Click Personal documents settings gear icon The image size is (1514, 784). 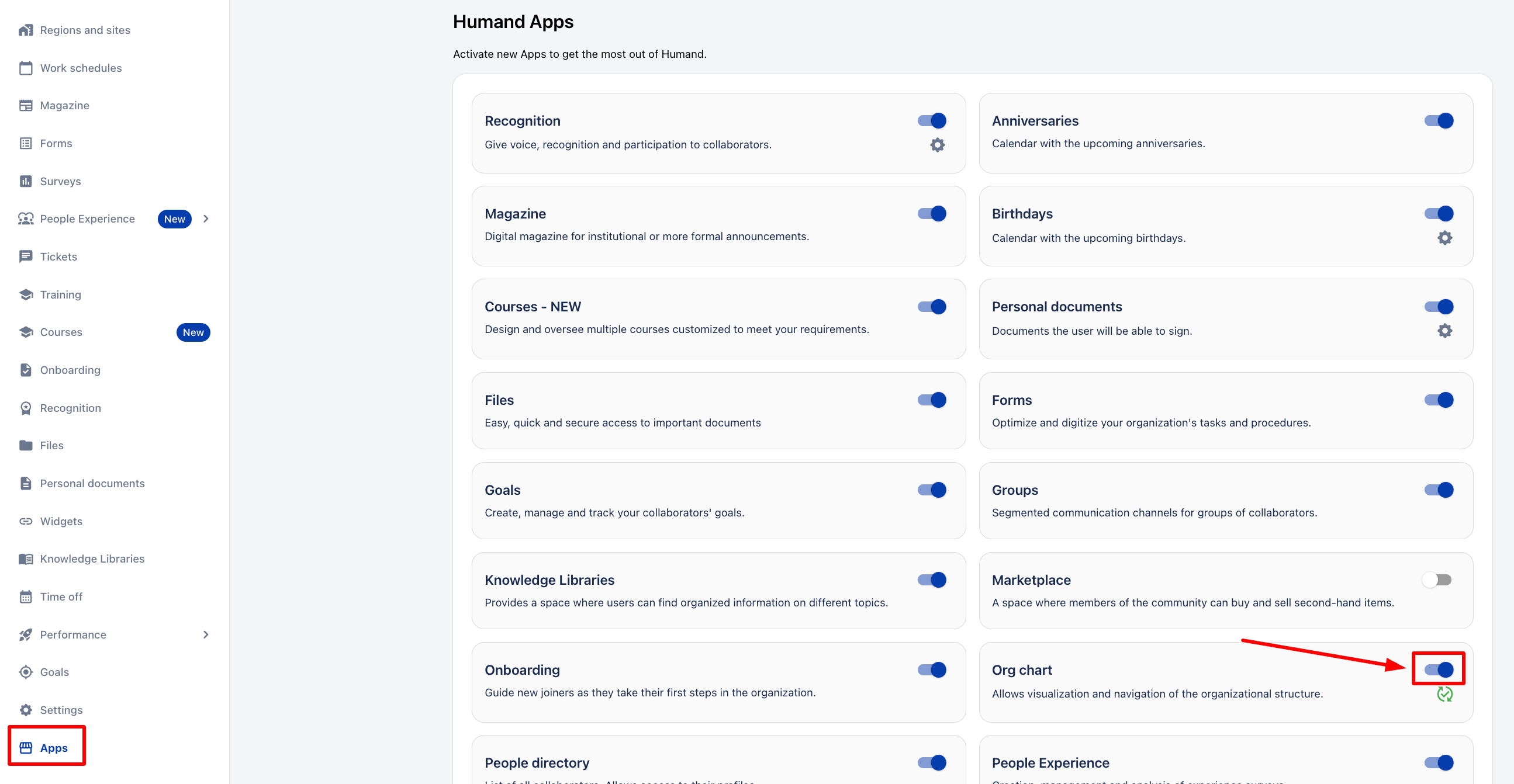coord(1444,331)
